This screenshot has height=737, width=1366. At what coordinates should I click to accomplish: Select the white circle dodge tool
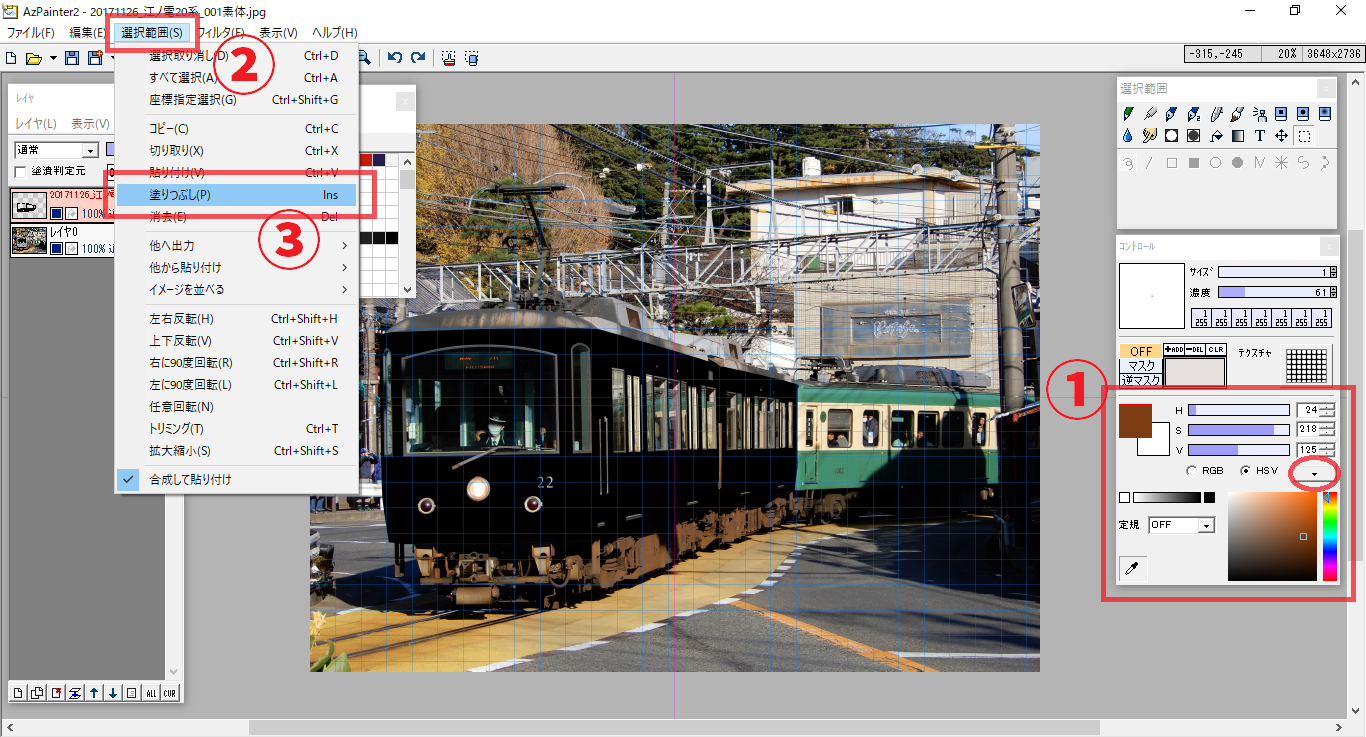[1171, 135]
